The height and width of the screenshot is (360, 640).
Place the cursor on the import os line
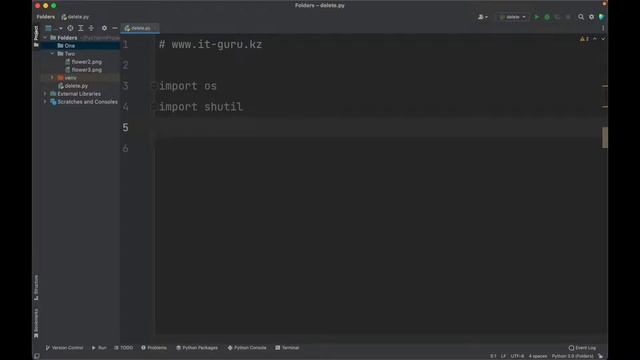pyautogui.click(x=188, y=86)
